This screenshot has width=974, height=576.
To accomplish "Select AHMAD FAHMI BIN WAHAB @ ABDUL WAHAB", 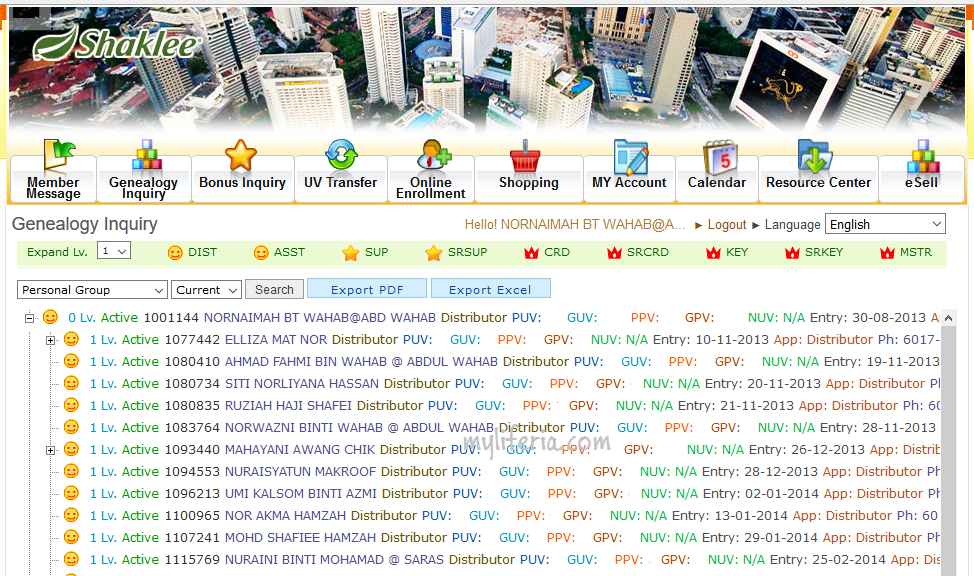I will (361, 362).
